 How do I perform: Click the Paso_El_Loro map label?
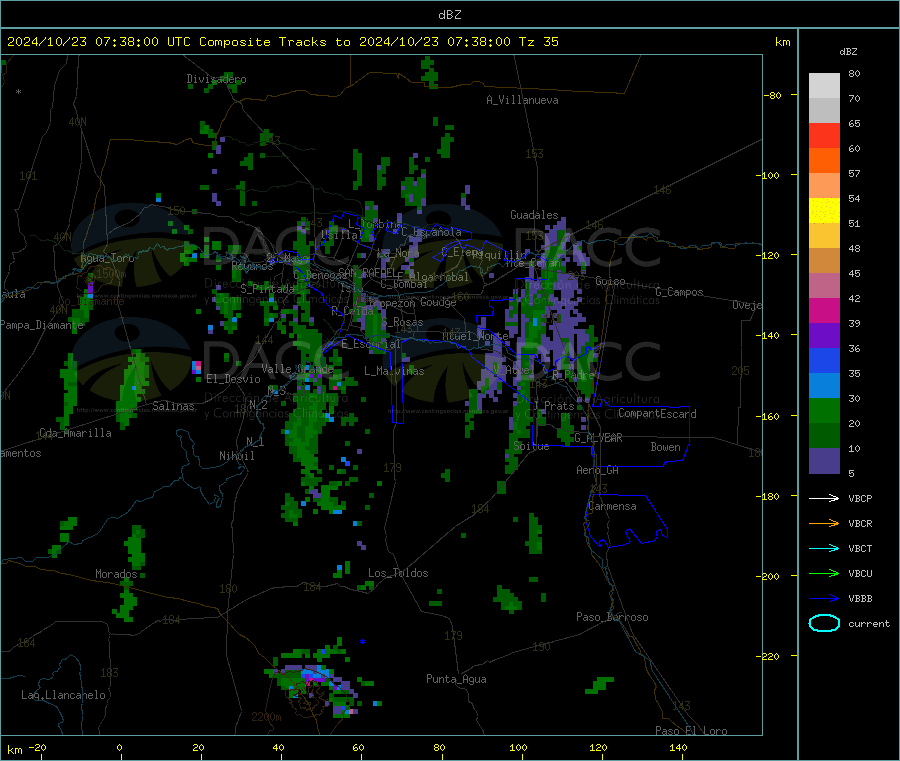pos(692,731)
